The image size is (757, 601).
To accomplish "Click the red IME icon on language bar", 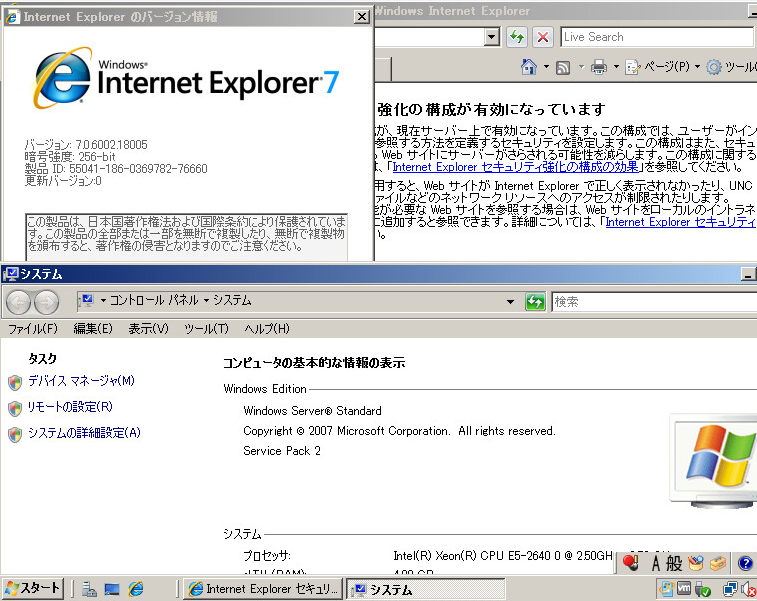I will tap(631, 563).
